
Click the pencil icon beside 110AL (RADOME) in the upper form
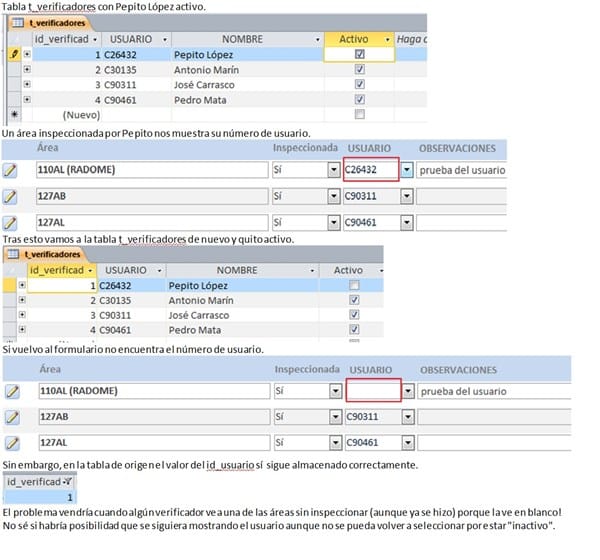[x=10, y=170]
